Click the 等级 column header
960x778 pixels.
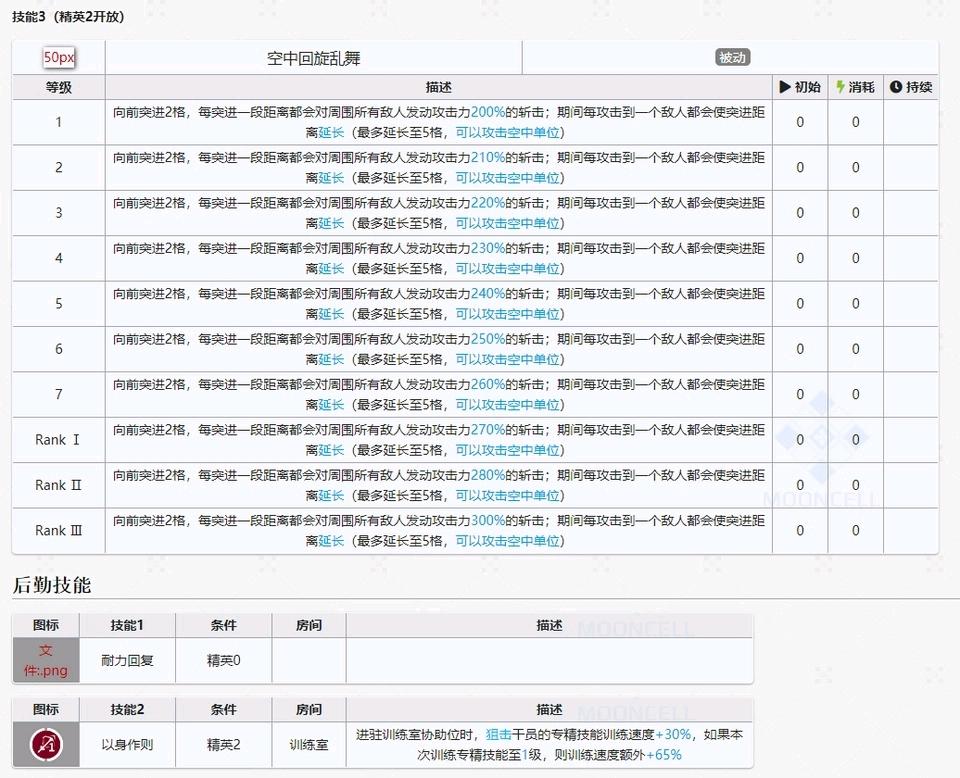coord(59,87)
